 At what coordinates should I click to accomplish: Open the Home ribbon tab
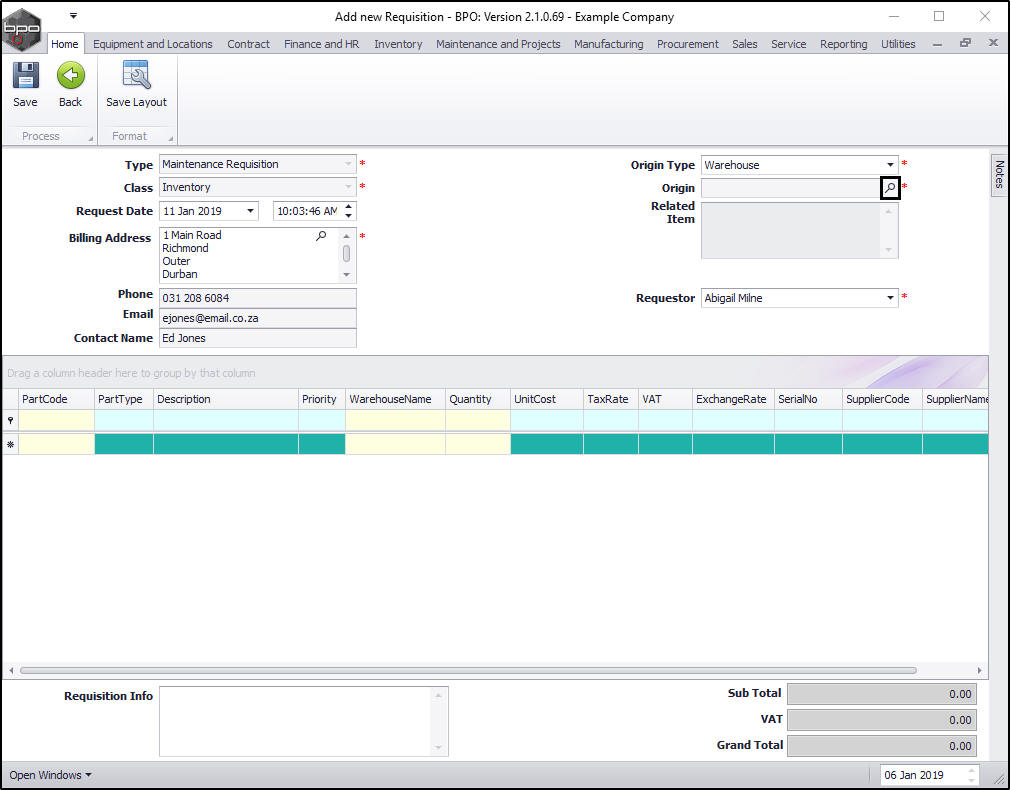[x=64, y=44]
